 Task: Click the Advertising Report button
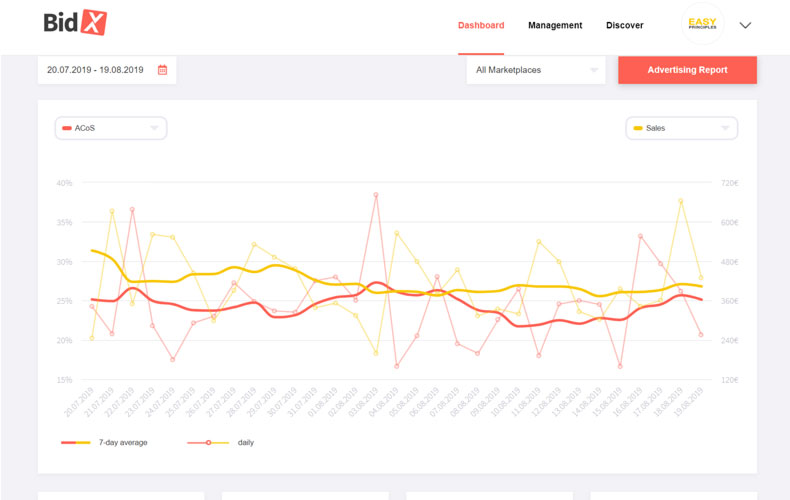pos(687,70)
